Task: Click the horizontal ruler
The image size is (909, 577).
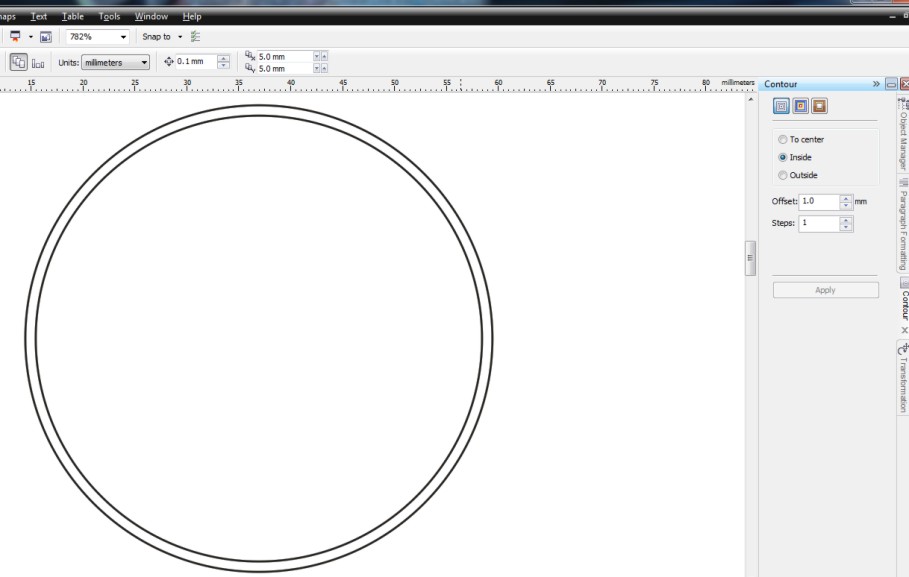Action: tap(377, 85)
